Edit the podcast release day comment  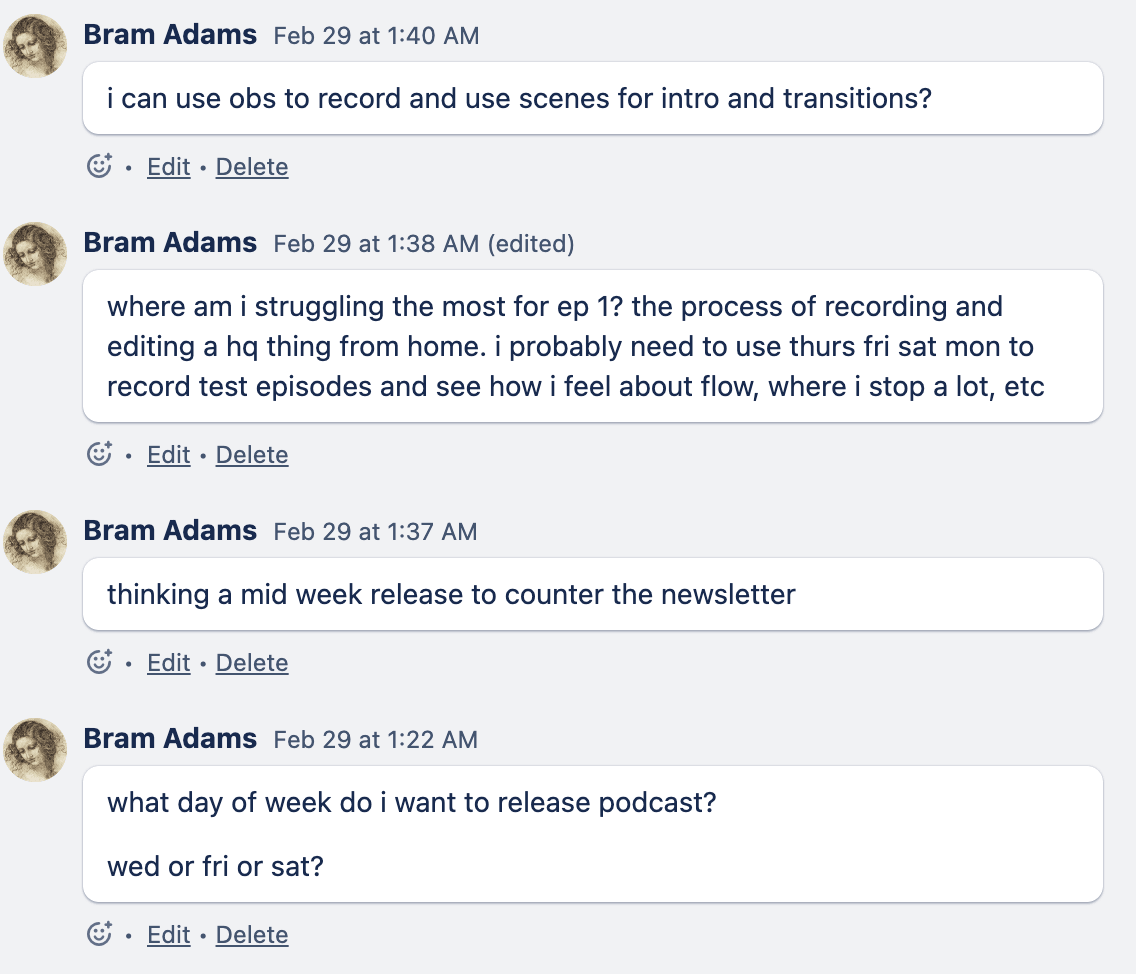[168, 934]
